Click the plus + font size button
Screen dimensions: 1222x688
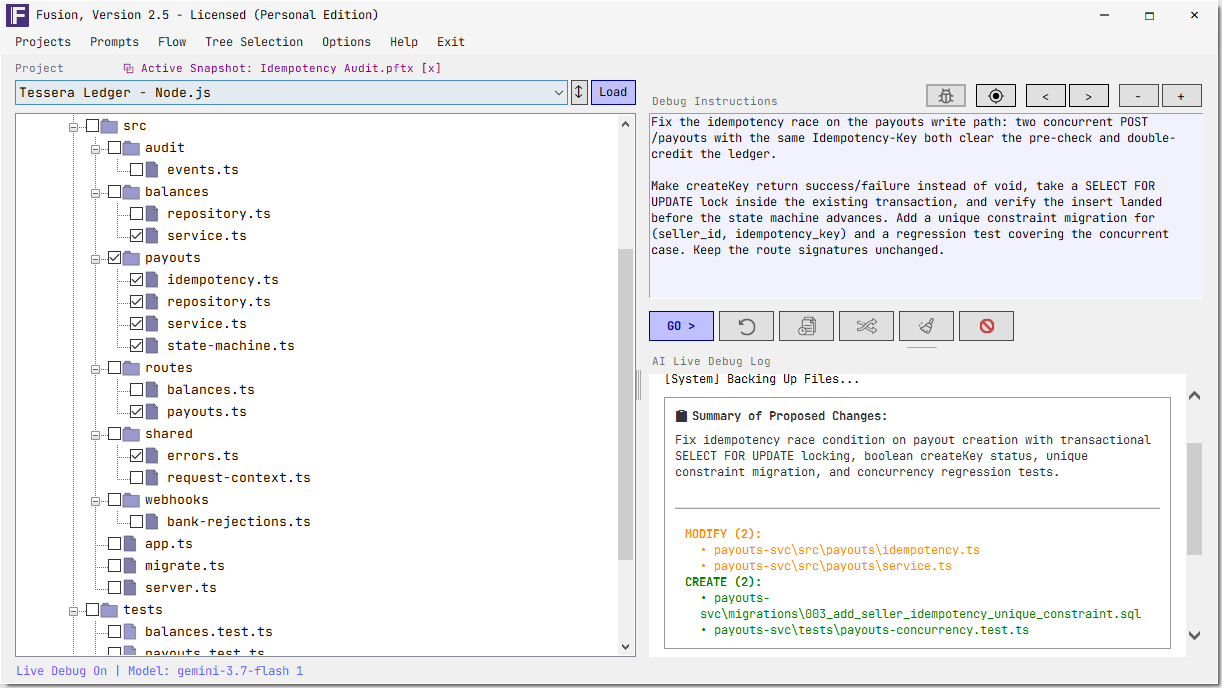[x=1181, y=96]
